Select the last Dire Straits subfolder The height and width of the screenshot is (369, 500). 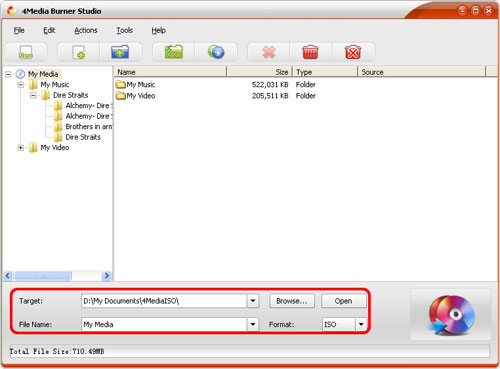click(x=83, y=137)
